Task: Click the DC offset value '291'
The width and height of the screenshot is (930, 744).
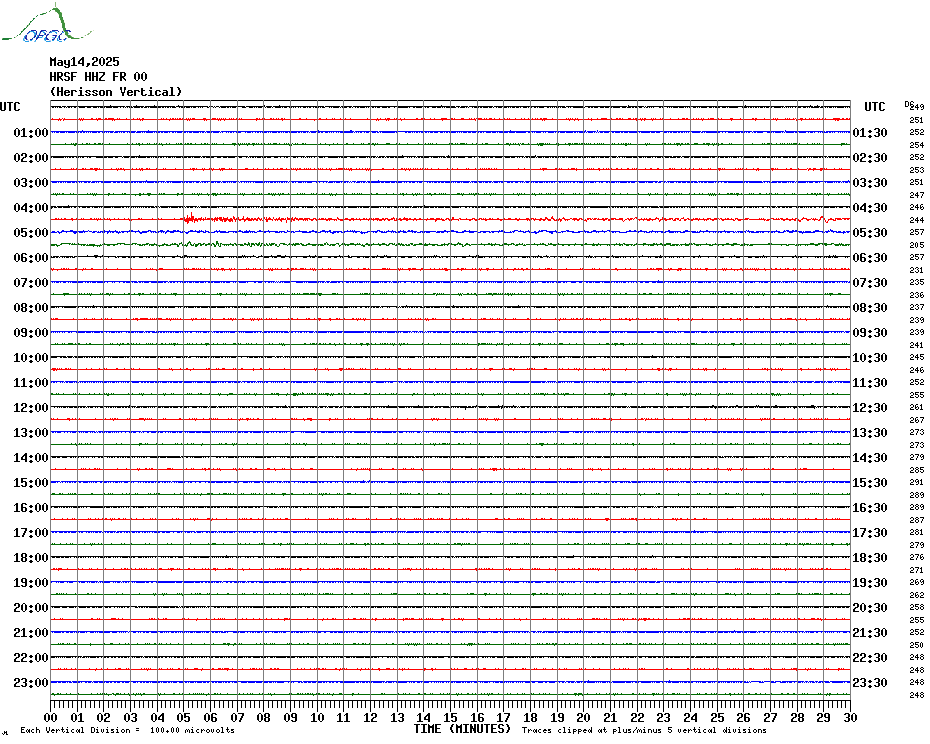Action: 916,482
